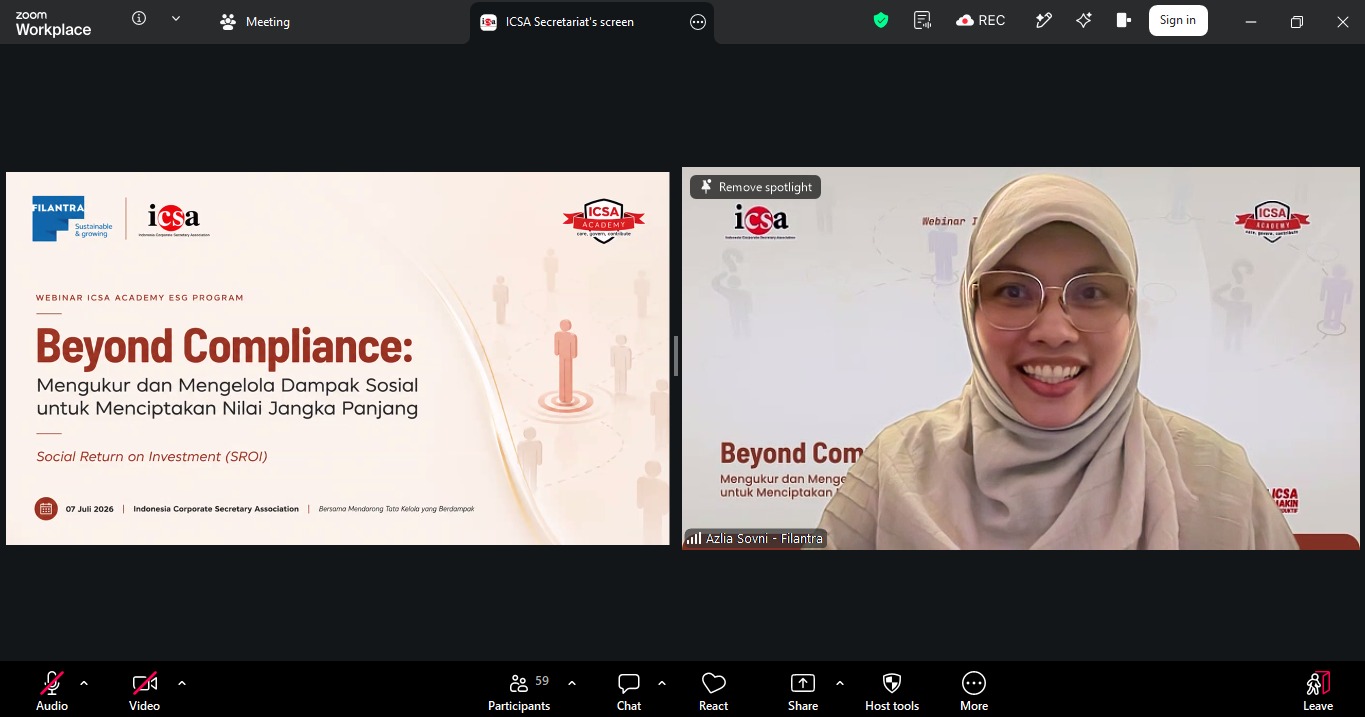Open the Participants panel
Viewport: 1365px width, 717px height.
pyautogui.click(x=519, y=690)
